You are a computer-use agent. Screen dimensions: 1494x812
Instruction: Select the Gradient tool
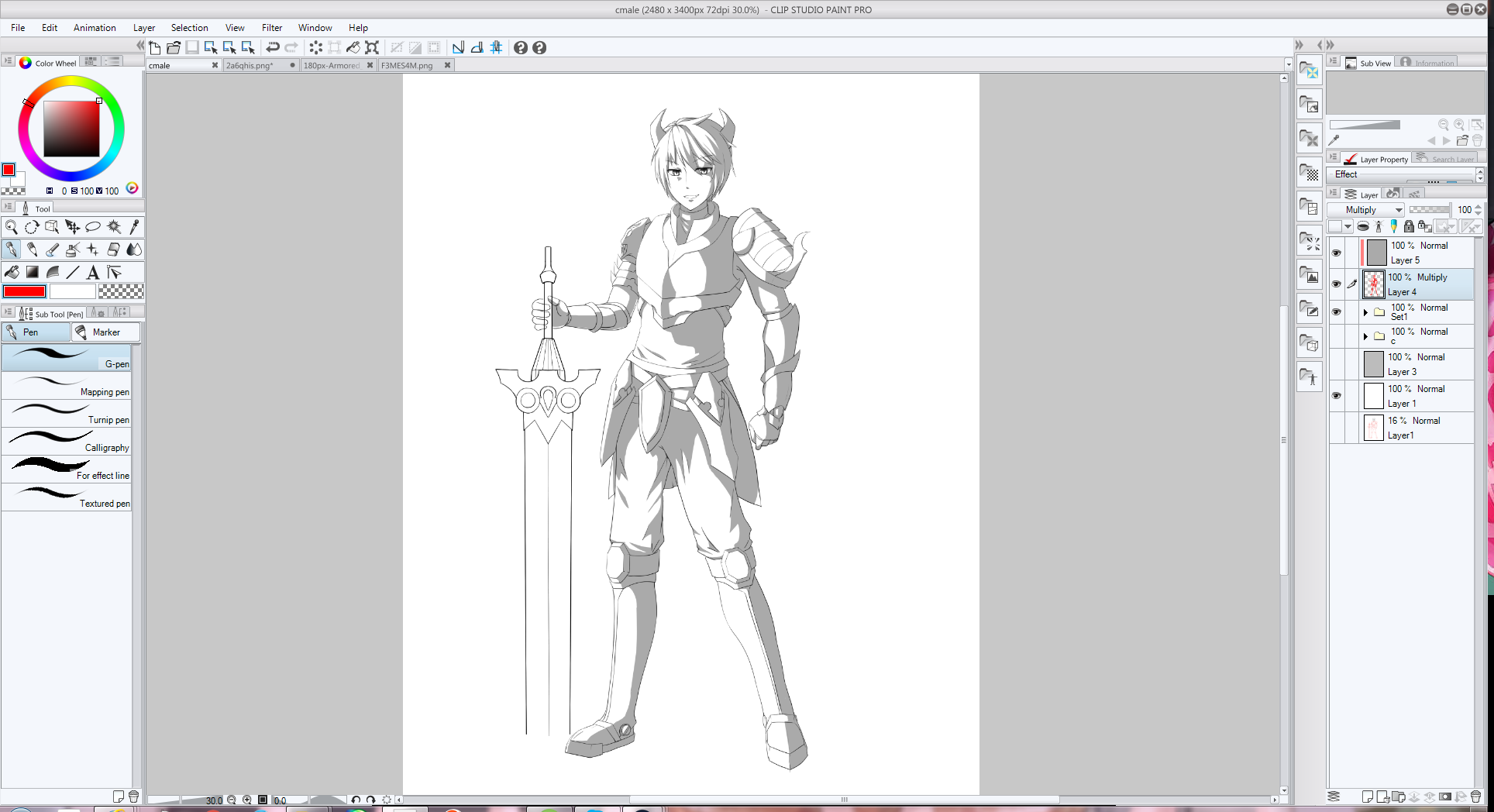[33, 272]
